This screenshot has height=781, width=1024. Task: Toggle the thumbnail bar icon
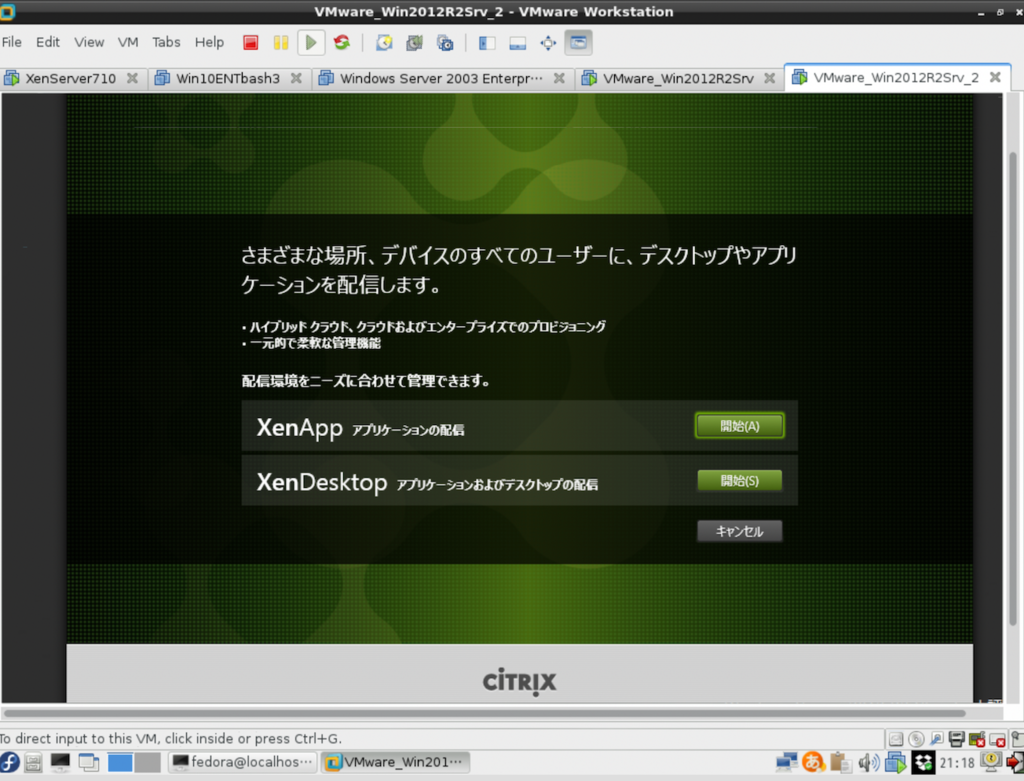(x=518, y=43)
